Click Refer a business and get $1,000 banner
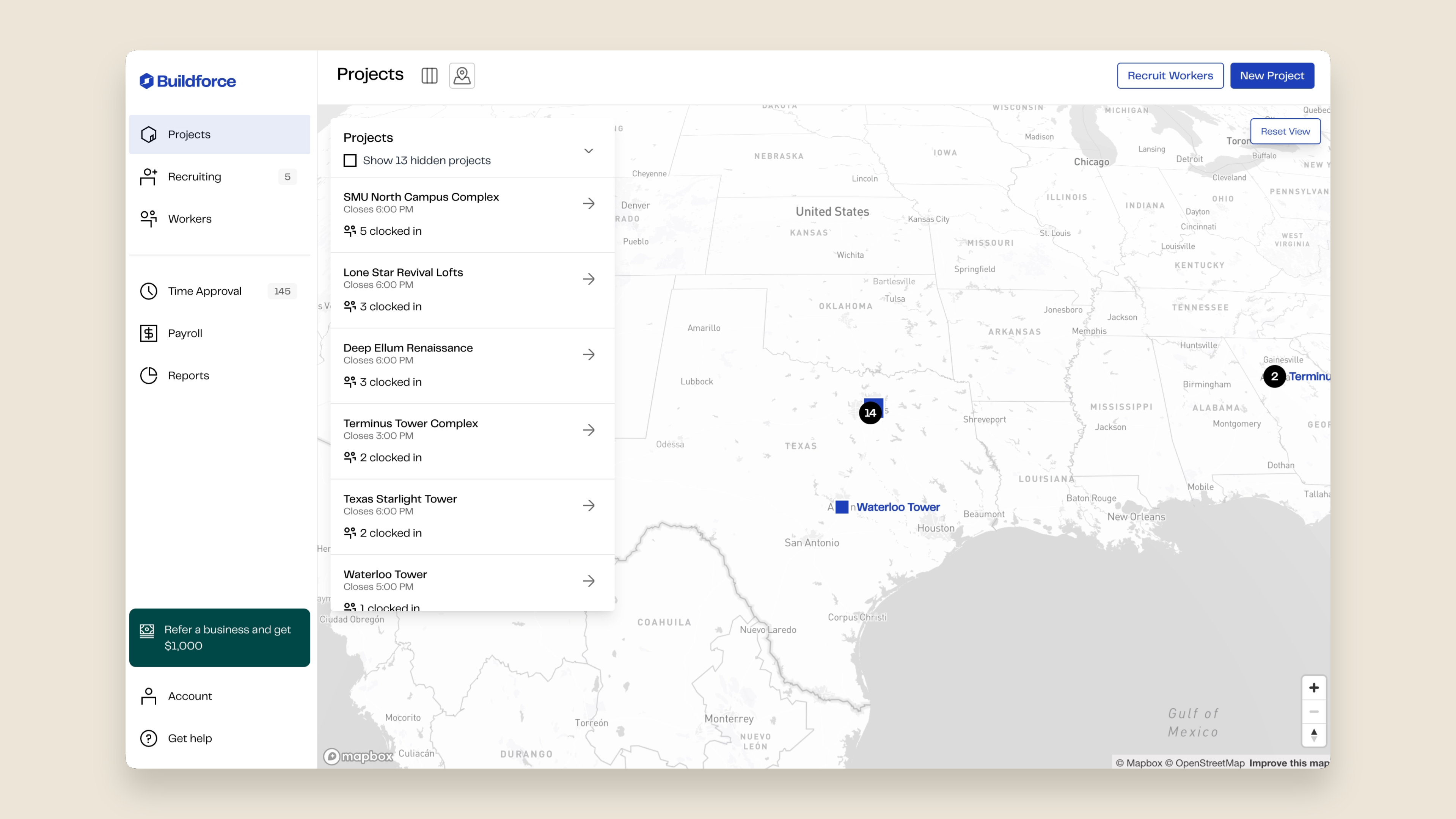Screen dimensions: 1456x819 (219, 637)
